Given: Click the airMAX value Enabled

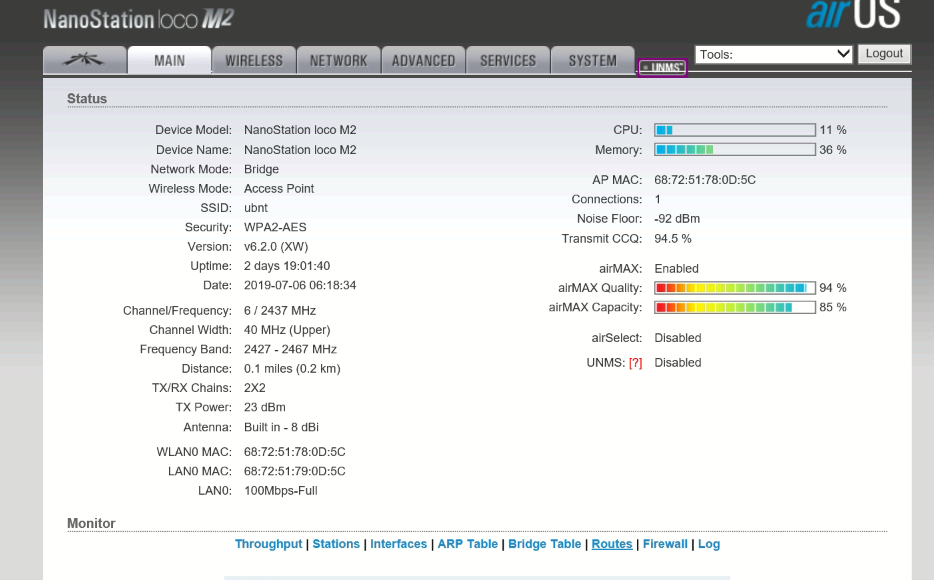Looking at the screenshot, I should pos(676,269).
